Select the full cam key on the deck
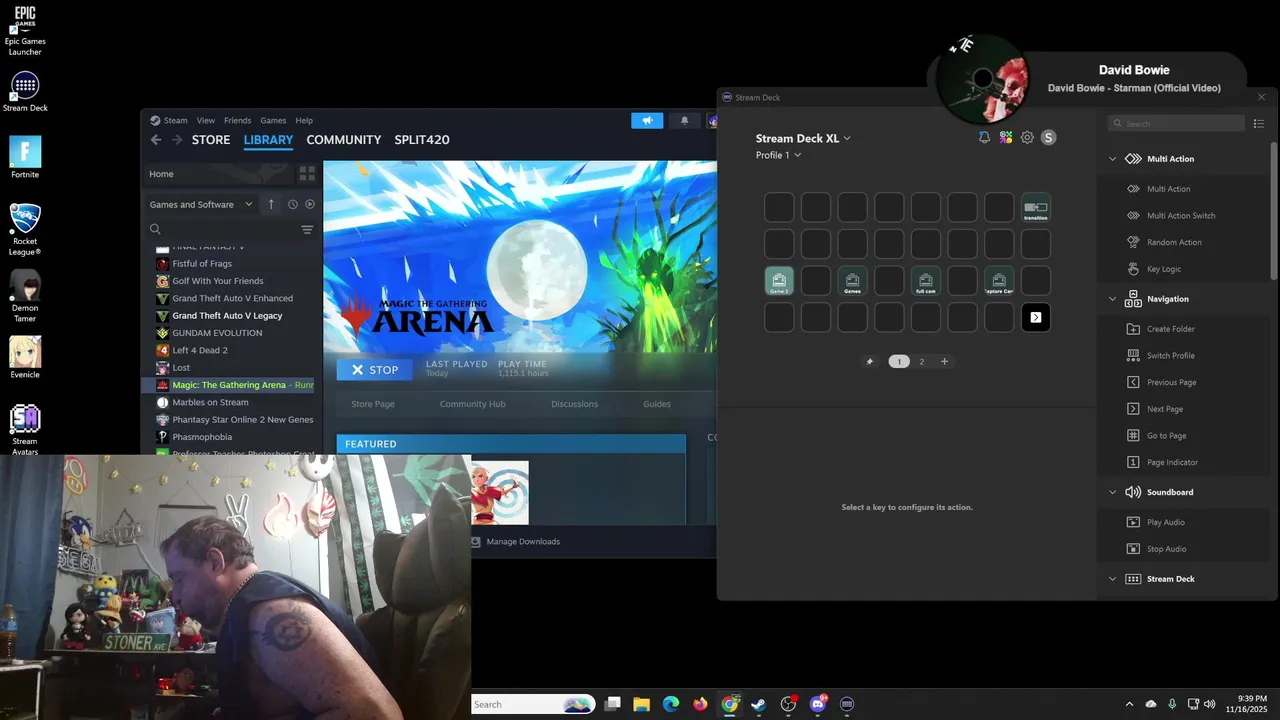This screenshot has width=1280, height=720. click(926, 281)
